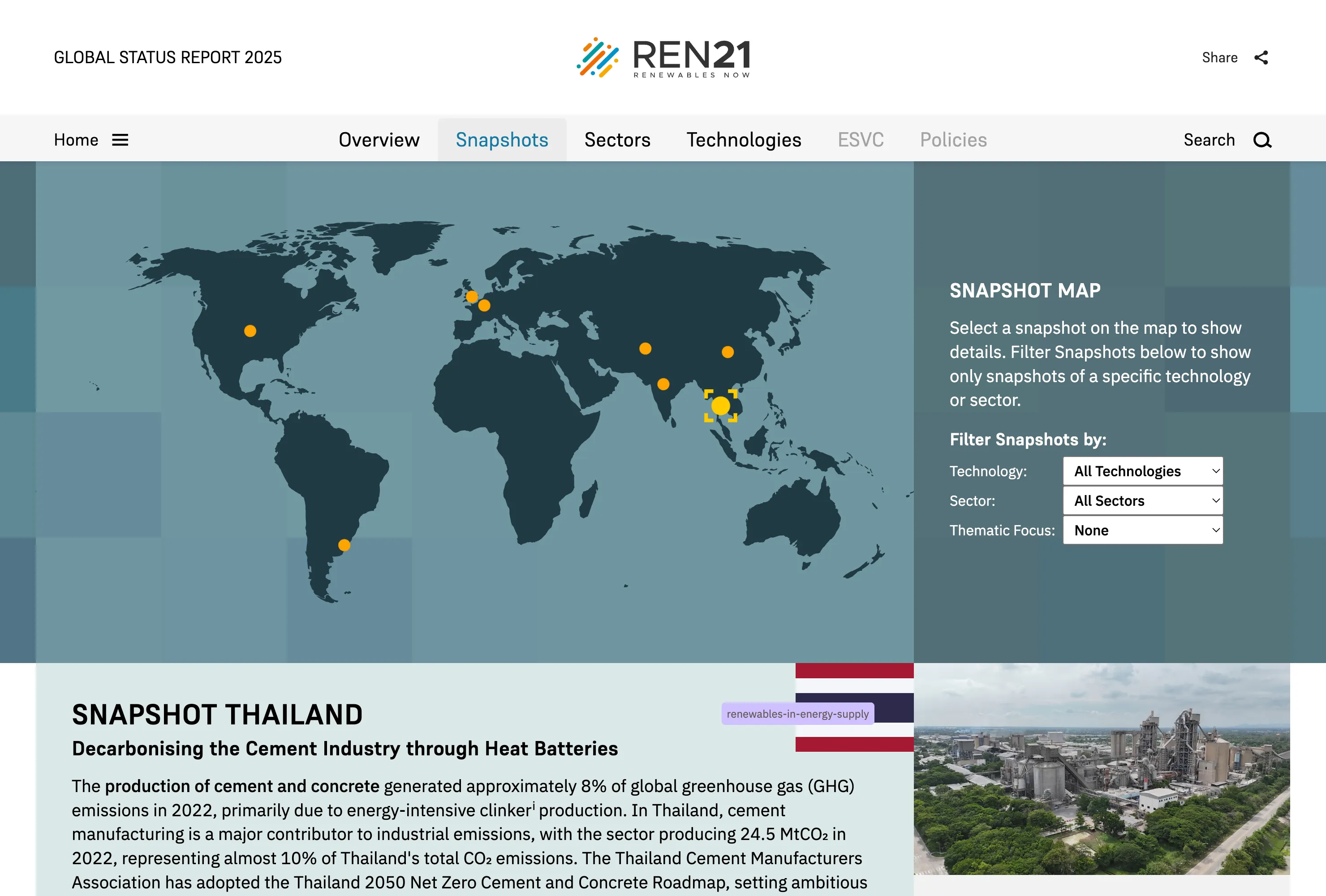
Task: Click the Search label in navbar
Action: 1209,140
